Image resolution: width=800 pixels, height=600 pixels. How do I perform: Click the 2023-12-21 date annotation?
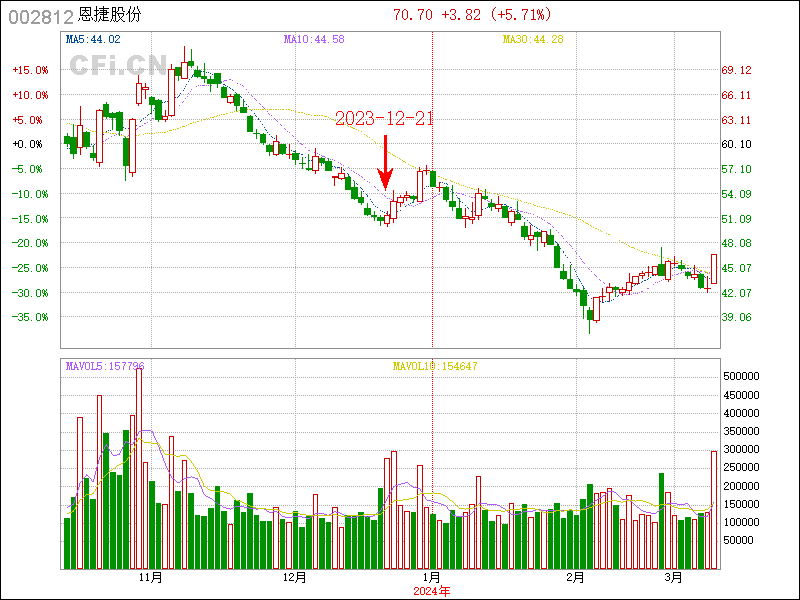tap(384, 118)
